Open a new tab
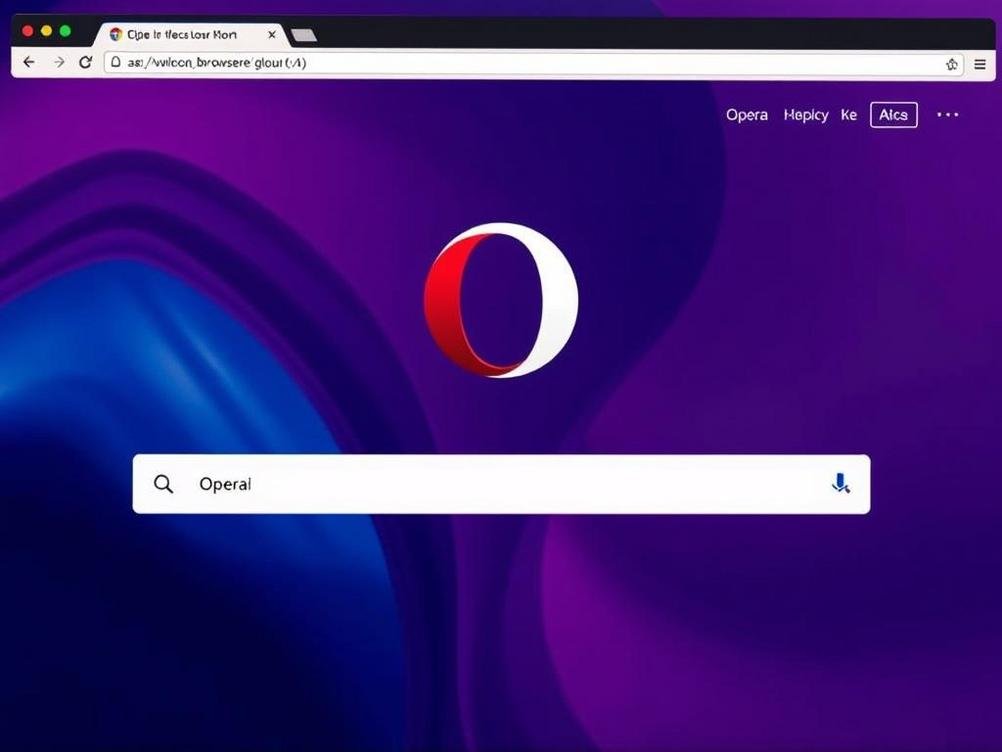This screenshot has height=752, width=1002. pos(303,35)
